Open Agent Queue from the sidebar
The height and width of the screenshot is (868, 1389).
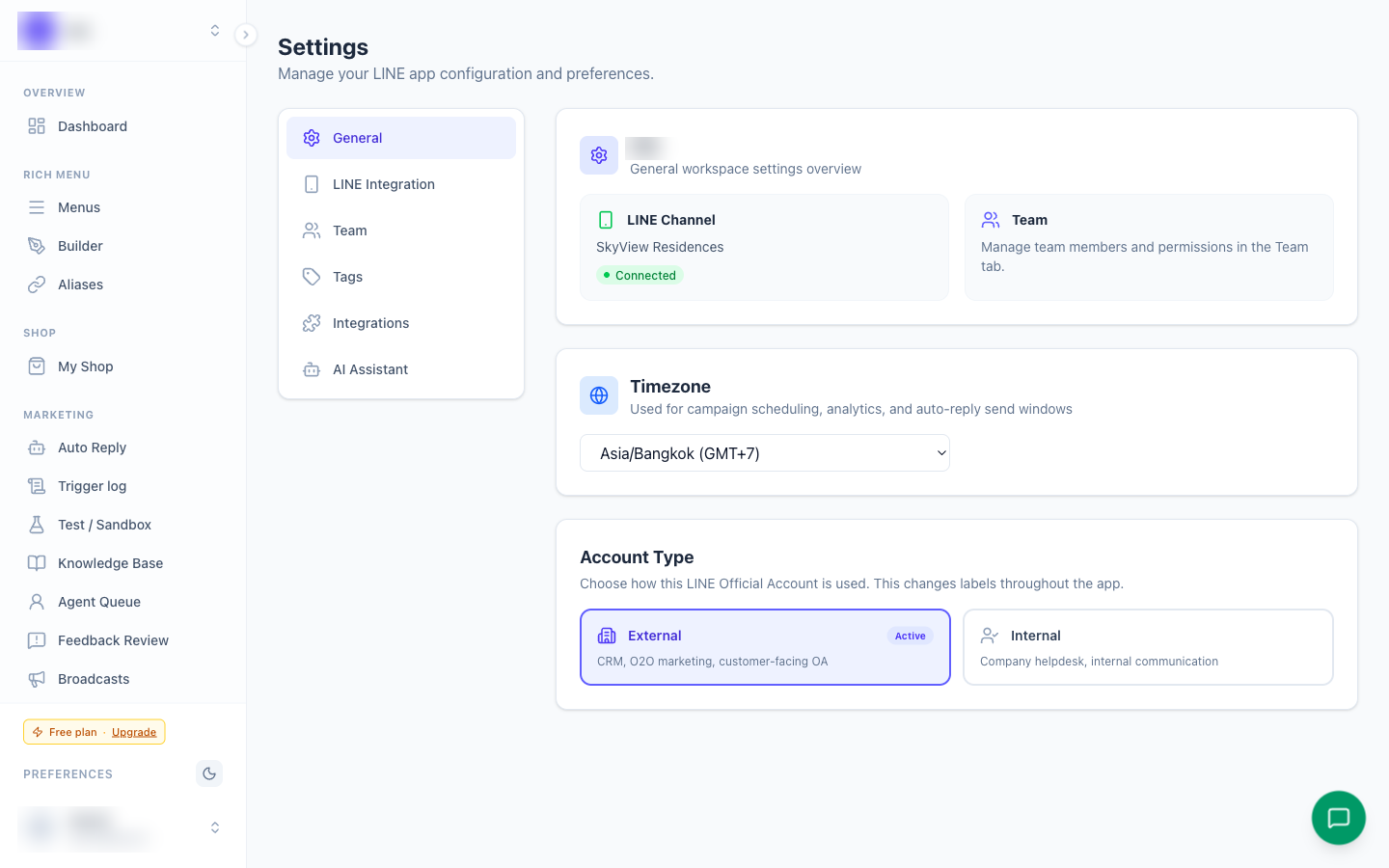click(123, 602)
